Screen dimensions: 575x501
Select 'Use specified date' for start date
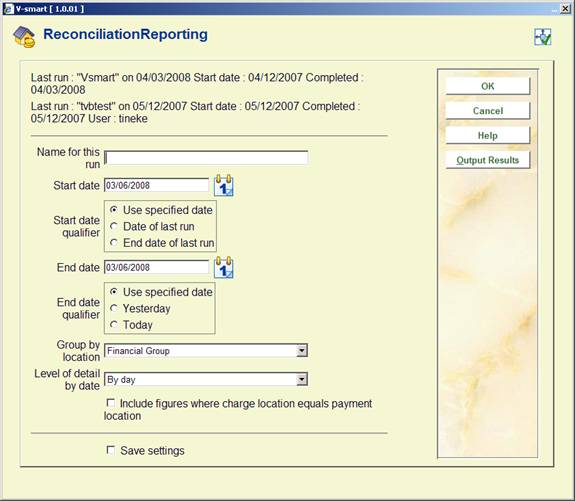pos(114,210)
